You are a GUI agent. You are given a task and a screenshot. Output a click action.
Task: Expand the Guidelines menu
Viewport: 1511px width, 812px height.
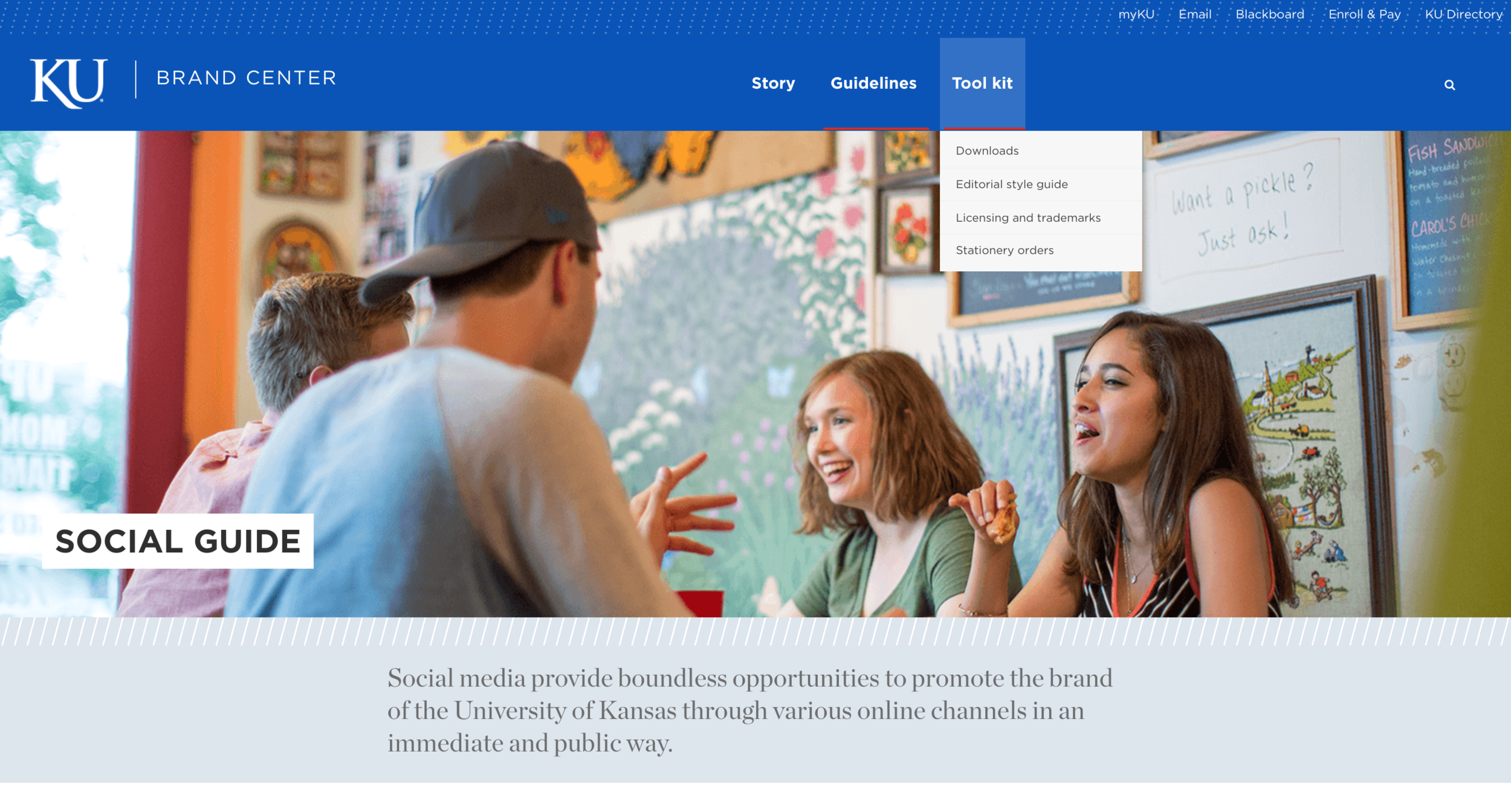coord(873,83)
